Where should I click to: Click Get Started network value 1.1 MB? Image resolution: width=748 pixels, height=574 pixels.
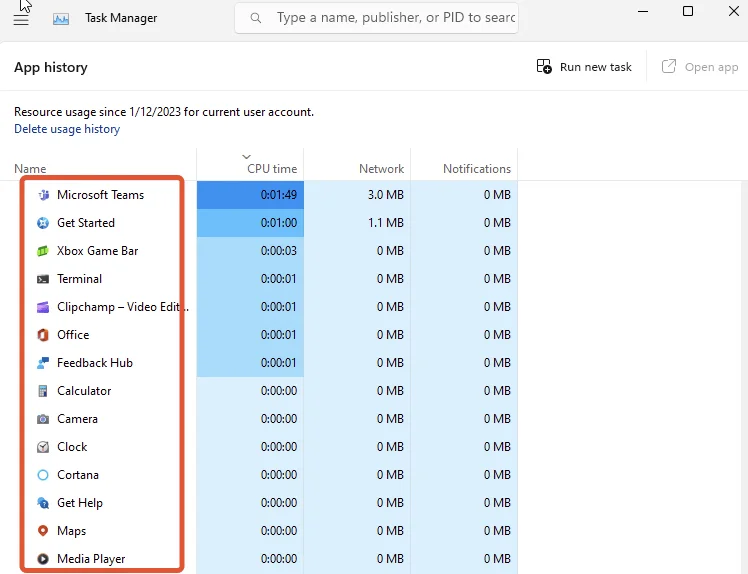point(385,223)
